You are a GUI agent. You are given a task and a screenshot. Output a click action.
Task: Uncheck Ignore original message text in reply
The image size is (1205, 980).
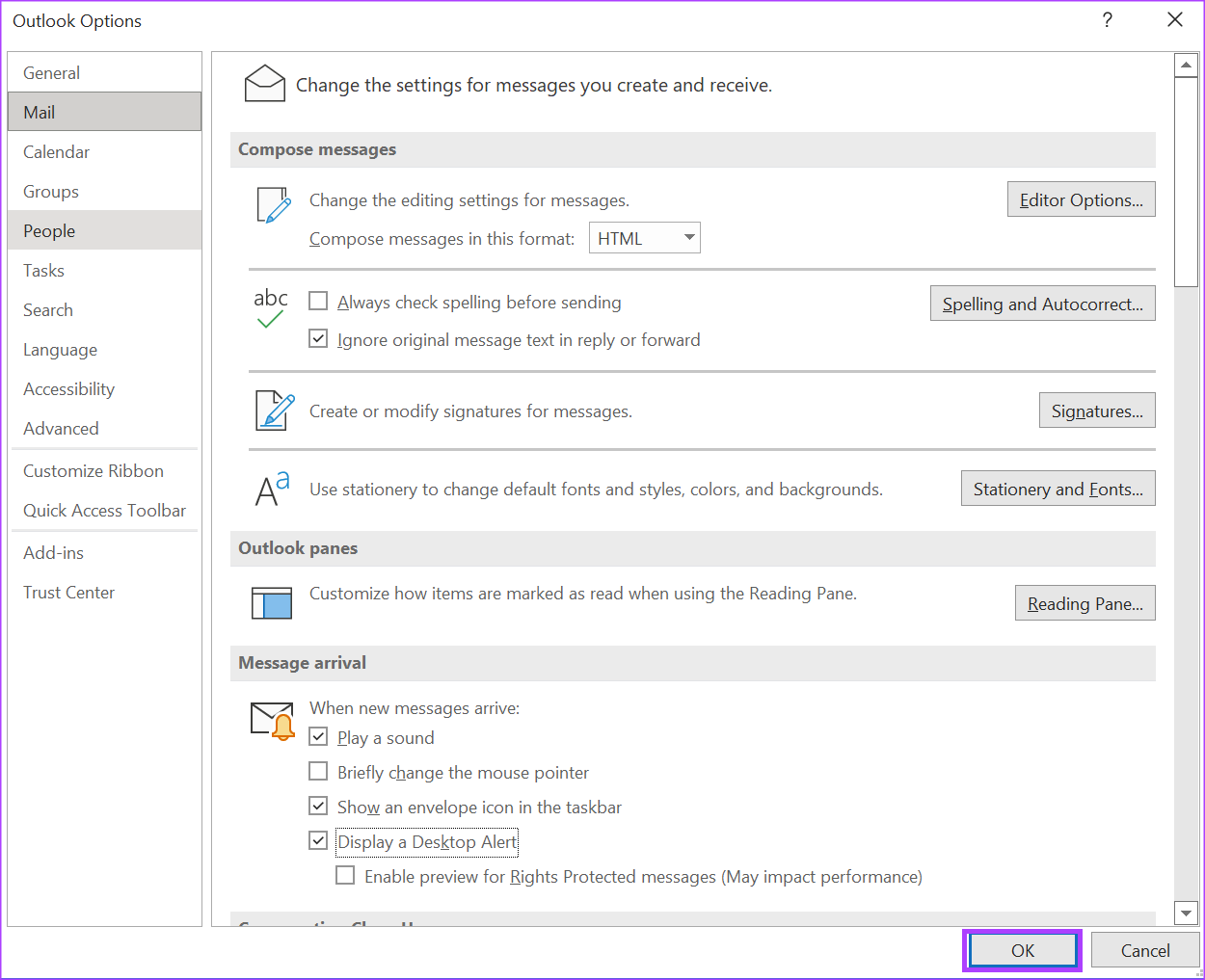[x=318, y=339]
